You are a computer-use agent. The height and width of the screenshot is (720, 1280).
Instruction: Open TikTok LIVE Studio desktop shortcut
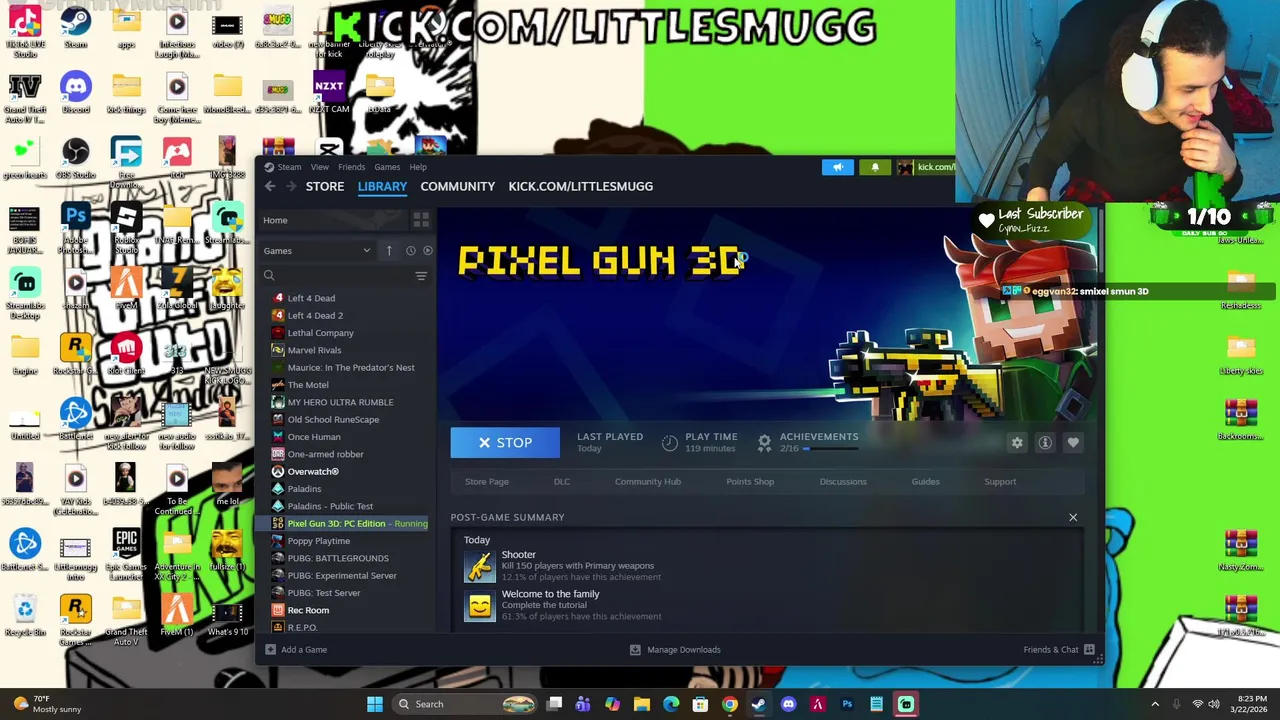25,30
